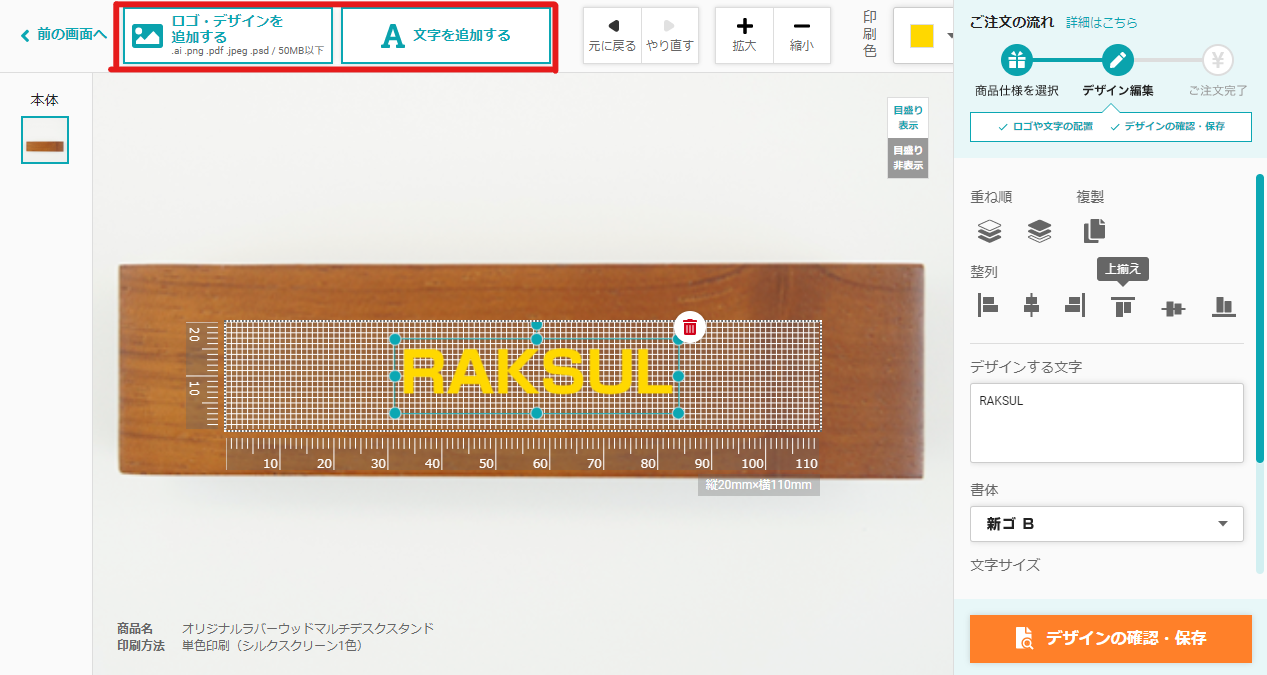Click the yen icon for ご注文完了 step

point(1218,61)
